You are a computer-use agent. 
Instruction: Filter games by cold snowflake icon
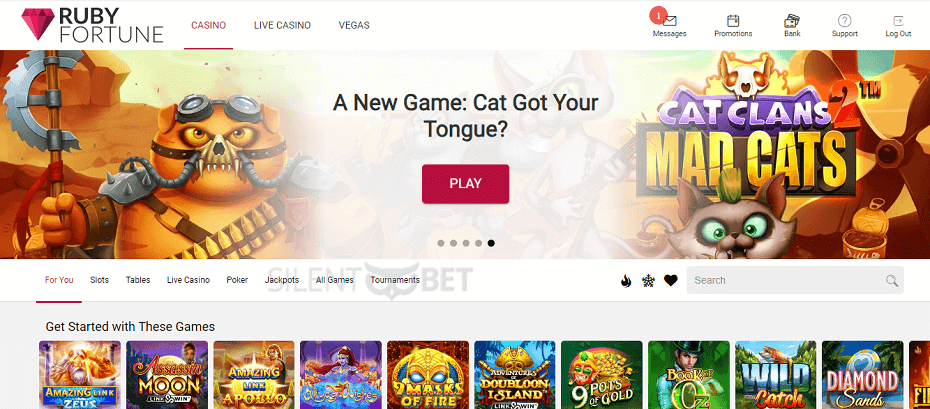(x=648, y=280)
